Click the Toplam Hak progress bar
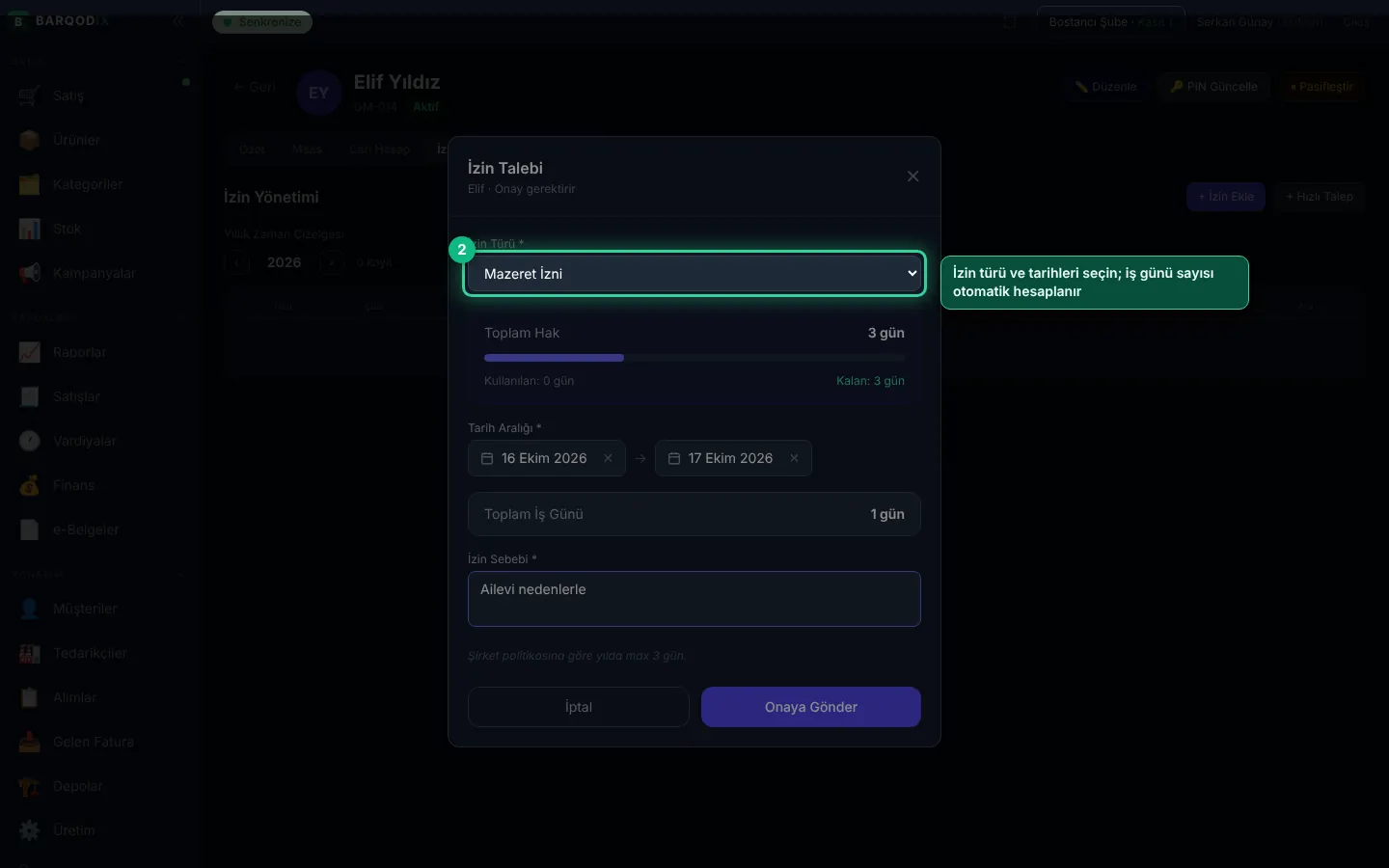The height and width of the screenshot is (868, 1389). (694, 358)
